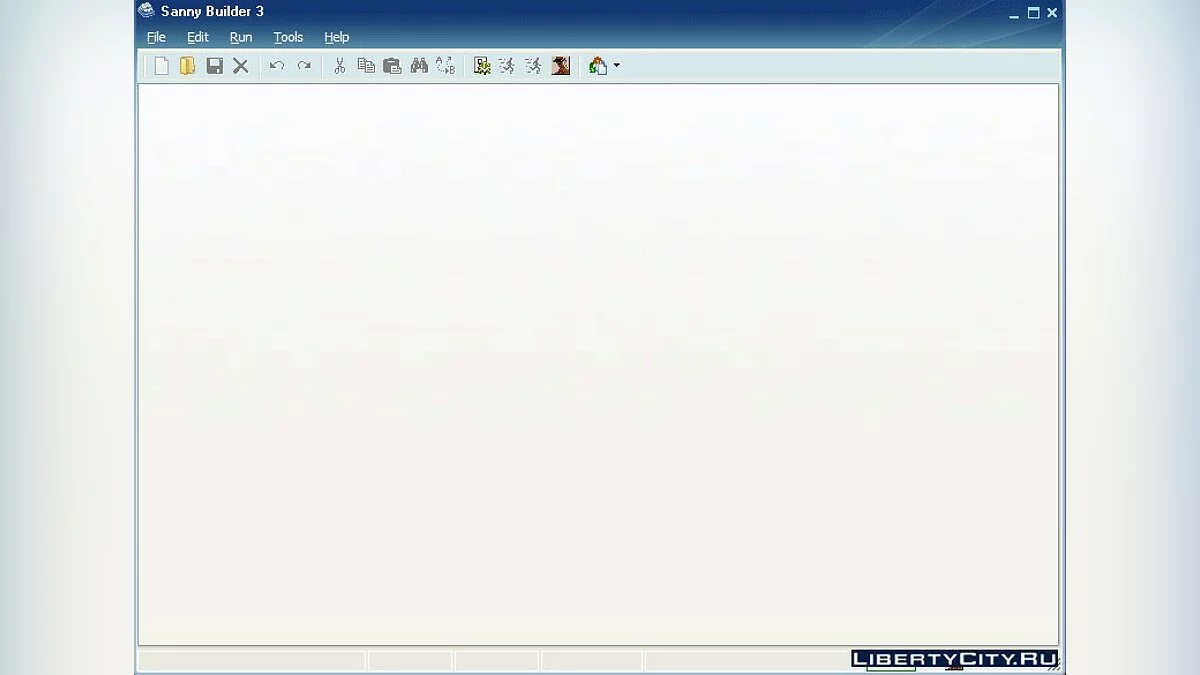1200x675 pixels.
Task: Open Find with the binoculars icon
Action: (419, 66)
